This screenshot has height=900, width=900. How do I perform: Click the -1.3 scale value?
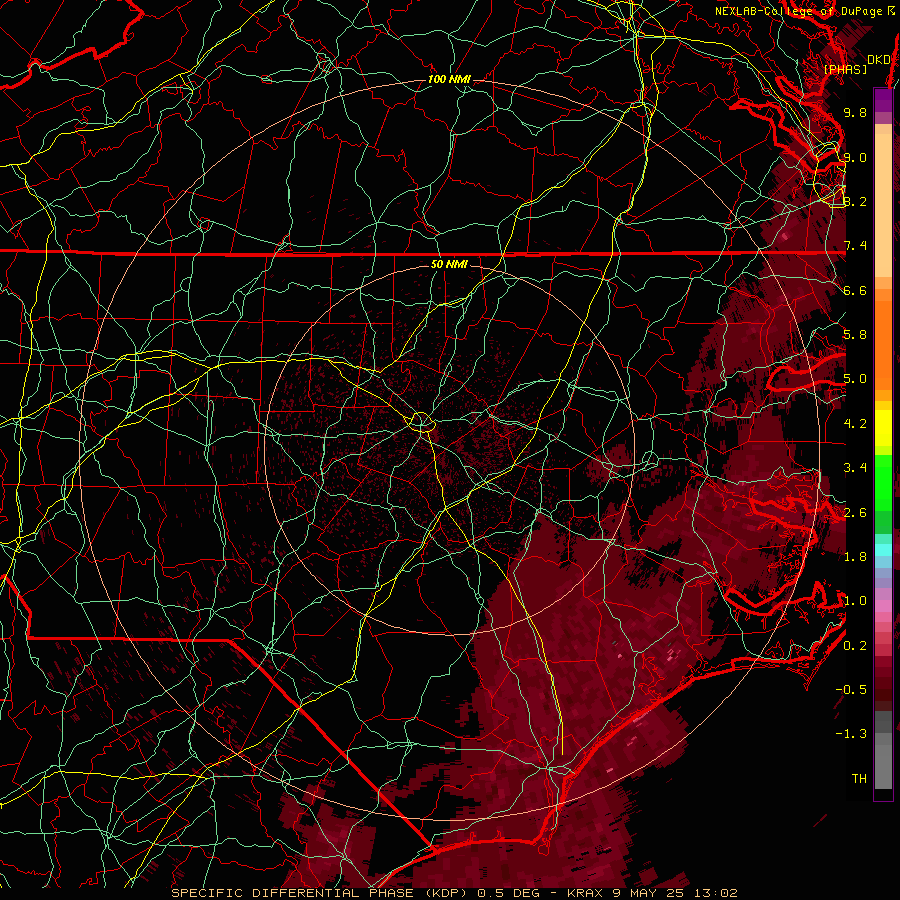pos(852,734)
